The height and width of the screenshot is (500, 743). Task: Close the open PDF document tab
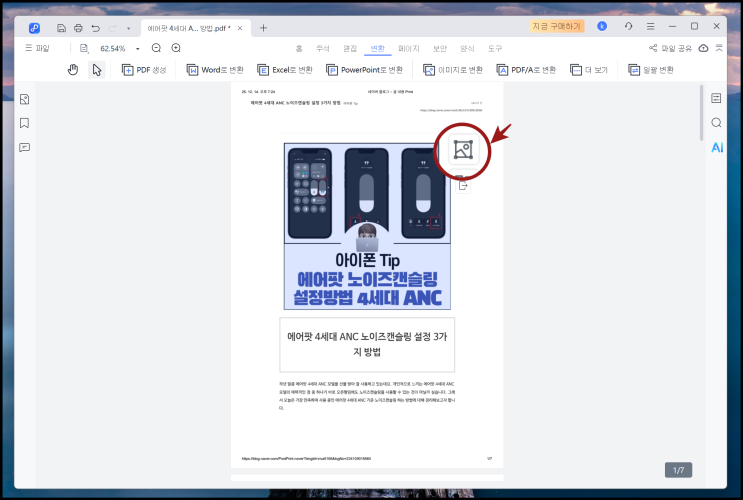coord(240,28)
